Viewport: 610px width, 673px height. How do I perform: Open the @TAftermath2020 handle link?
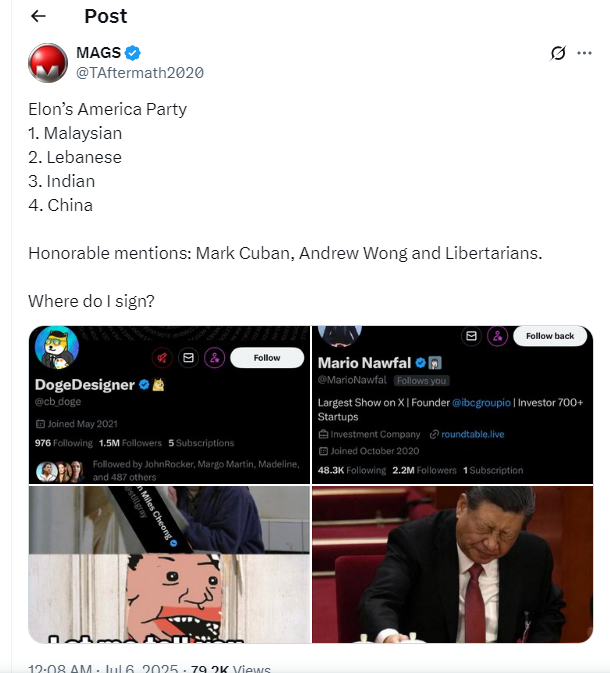(x=140, y=73)
